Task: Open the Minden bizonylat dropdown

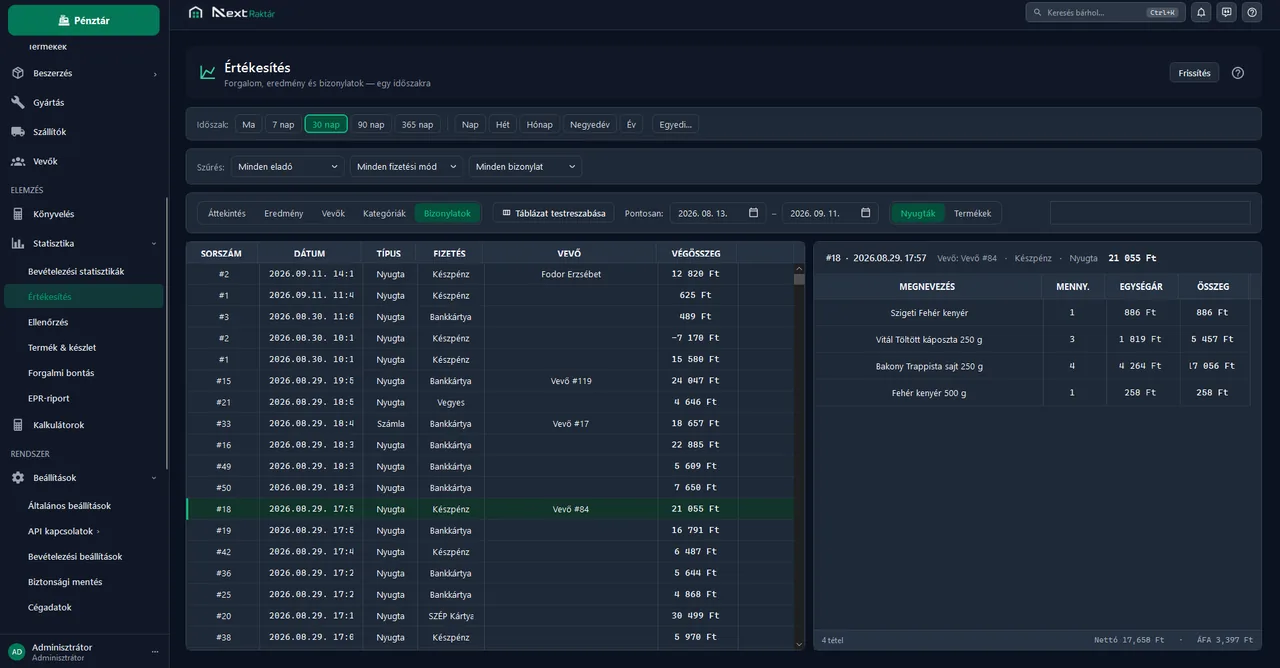Action: (x=525, y=167)
